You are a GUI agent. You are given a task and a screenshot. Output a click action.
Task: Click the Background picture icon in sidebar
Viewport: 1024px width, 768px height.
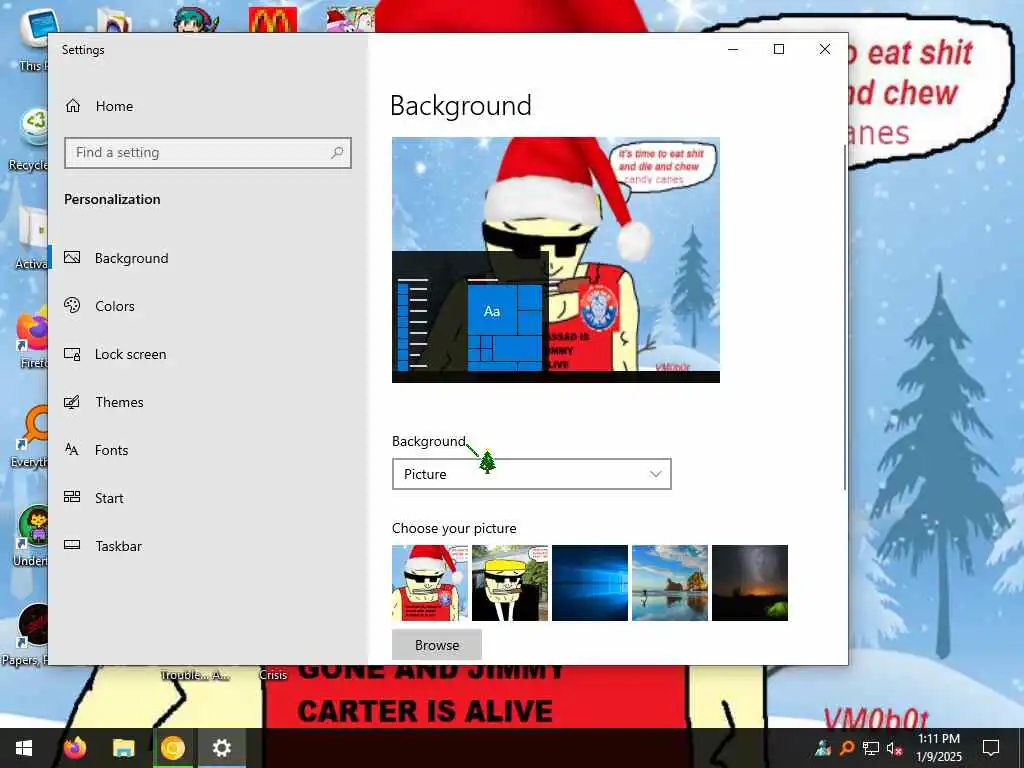72,257
